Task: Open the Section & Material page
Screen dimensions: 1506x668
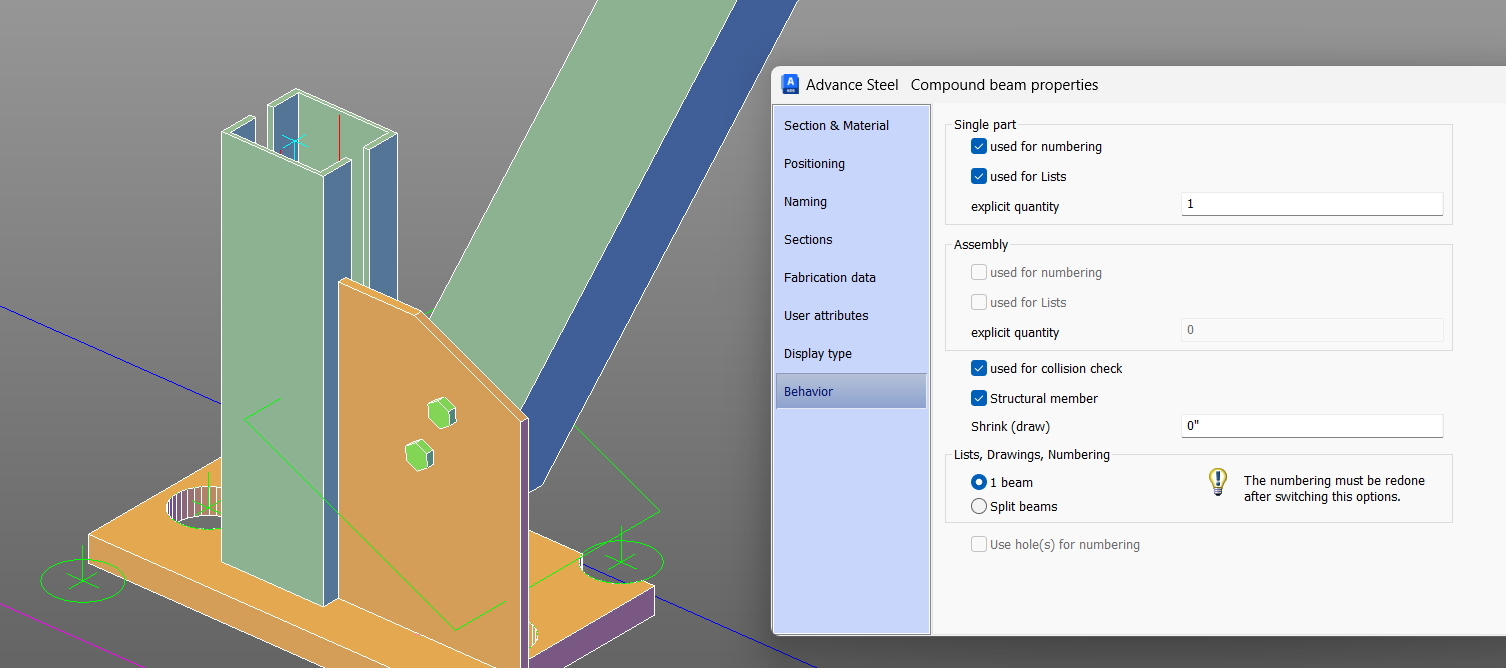Action: tap(836, 125)
